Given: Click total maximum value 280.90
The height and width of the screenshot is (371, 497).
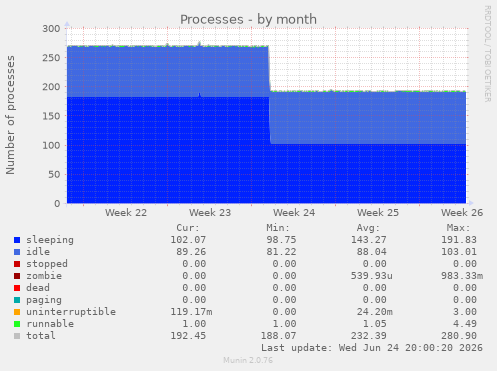Looking at the screenshot, I should click(x=459, y=336).
